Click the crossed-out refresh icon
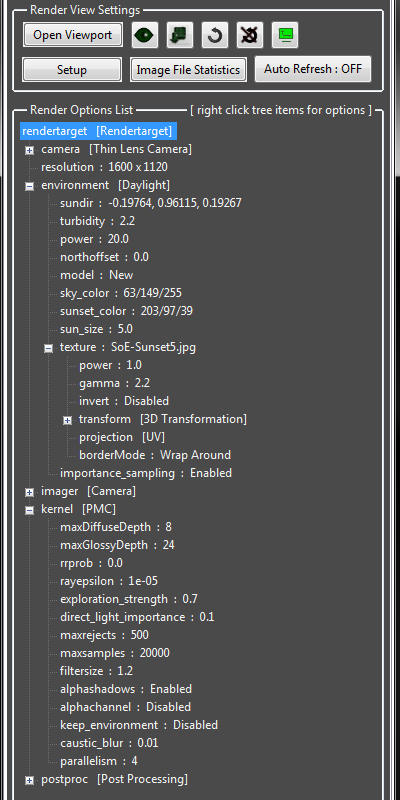The image size is (400, 800). (x=250, y=35)
